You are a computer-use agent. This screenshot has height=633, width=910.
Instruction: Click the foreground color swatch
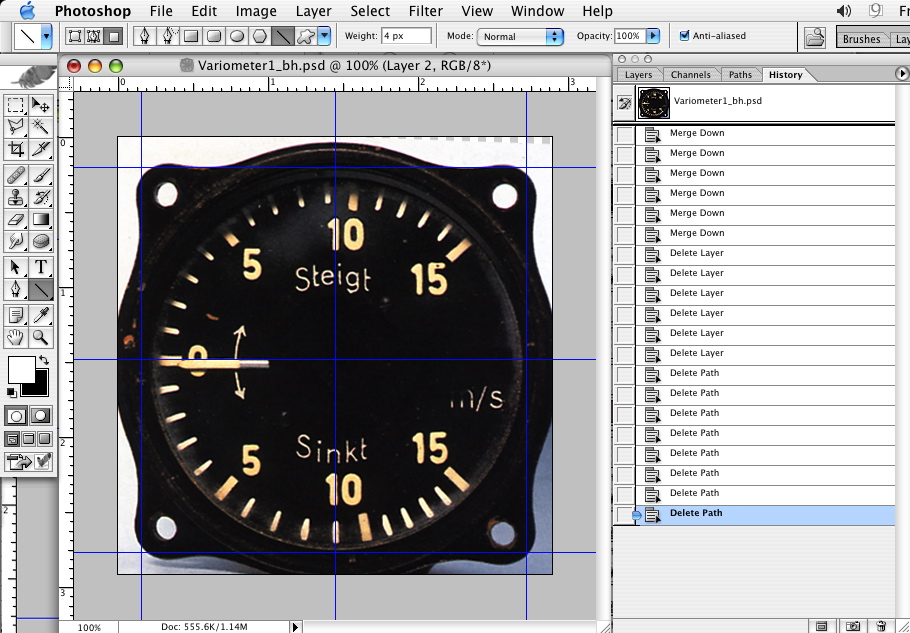click(20, 369)
